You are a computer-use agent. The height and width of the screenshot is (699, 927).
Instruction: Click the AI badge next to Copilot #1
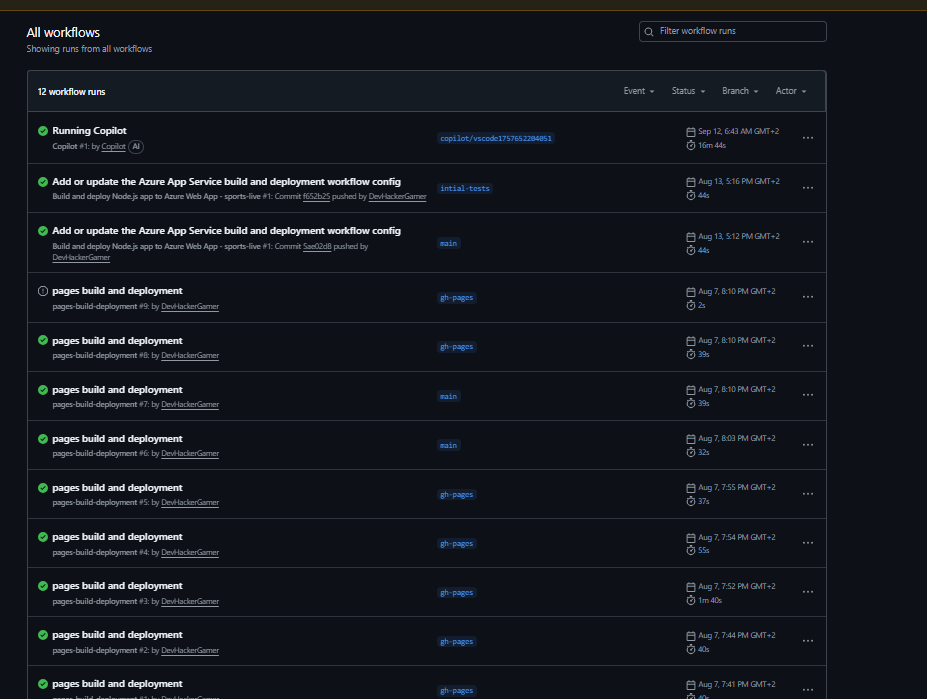tap(135, 146)
